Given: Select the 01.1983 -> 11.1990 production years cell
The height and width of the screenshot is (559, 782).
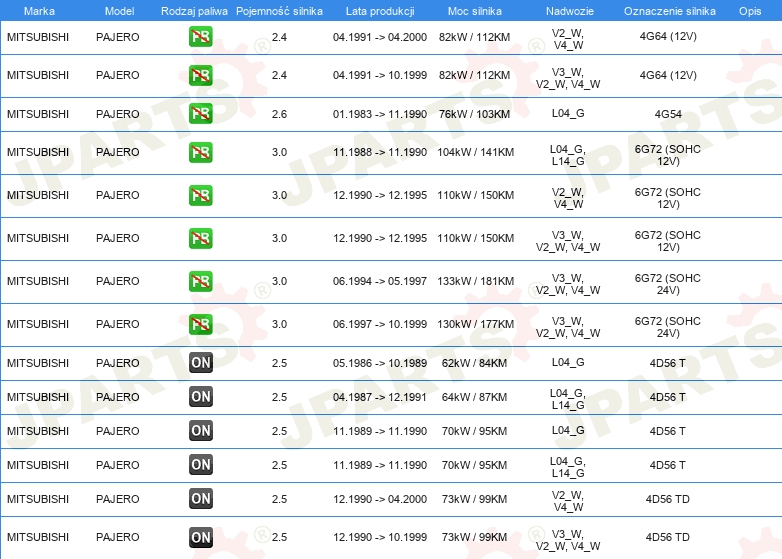Looking at the screenshot, I should [x=380, y=114].
